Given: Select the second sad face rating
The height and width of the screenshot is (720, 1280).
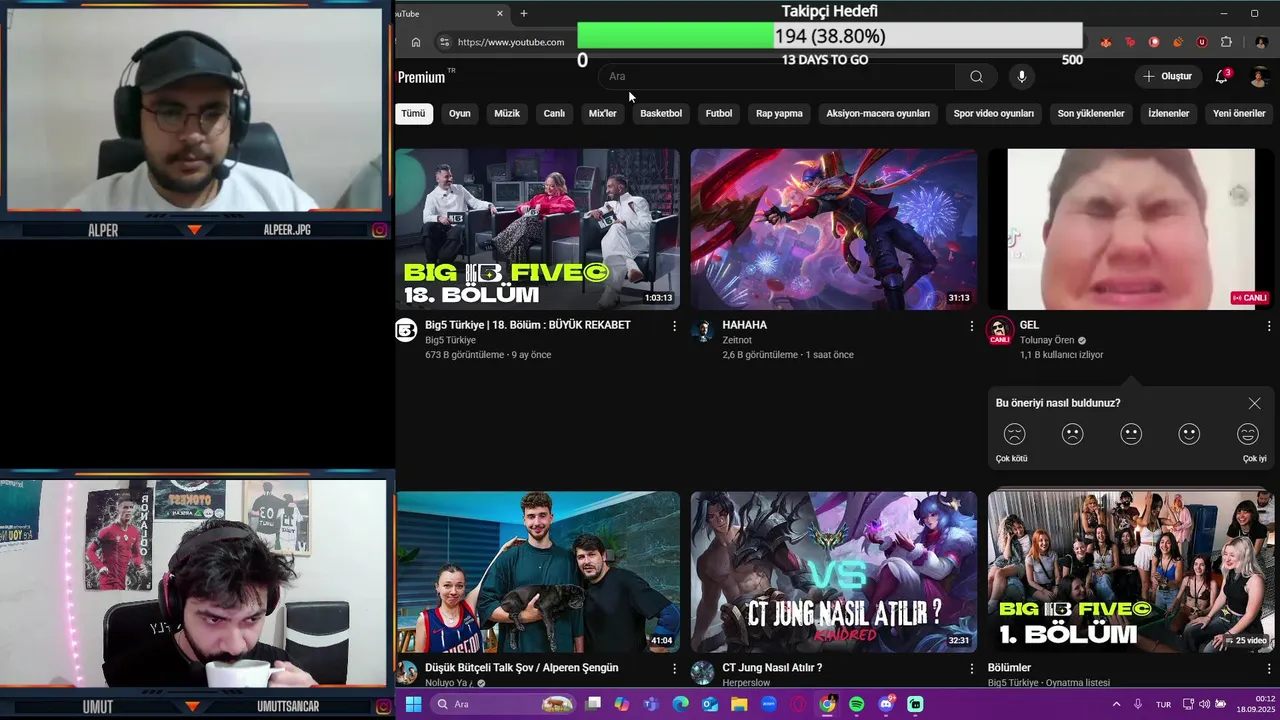Looking at the screenshot, I should click(1072, 435).
